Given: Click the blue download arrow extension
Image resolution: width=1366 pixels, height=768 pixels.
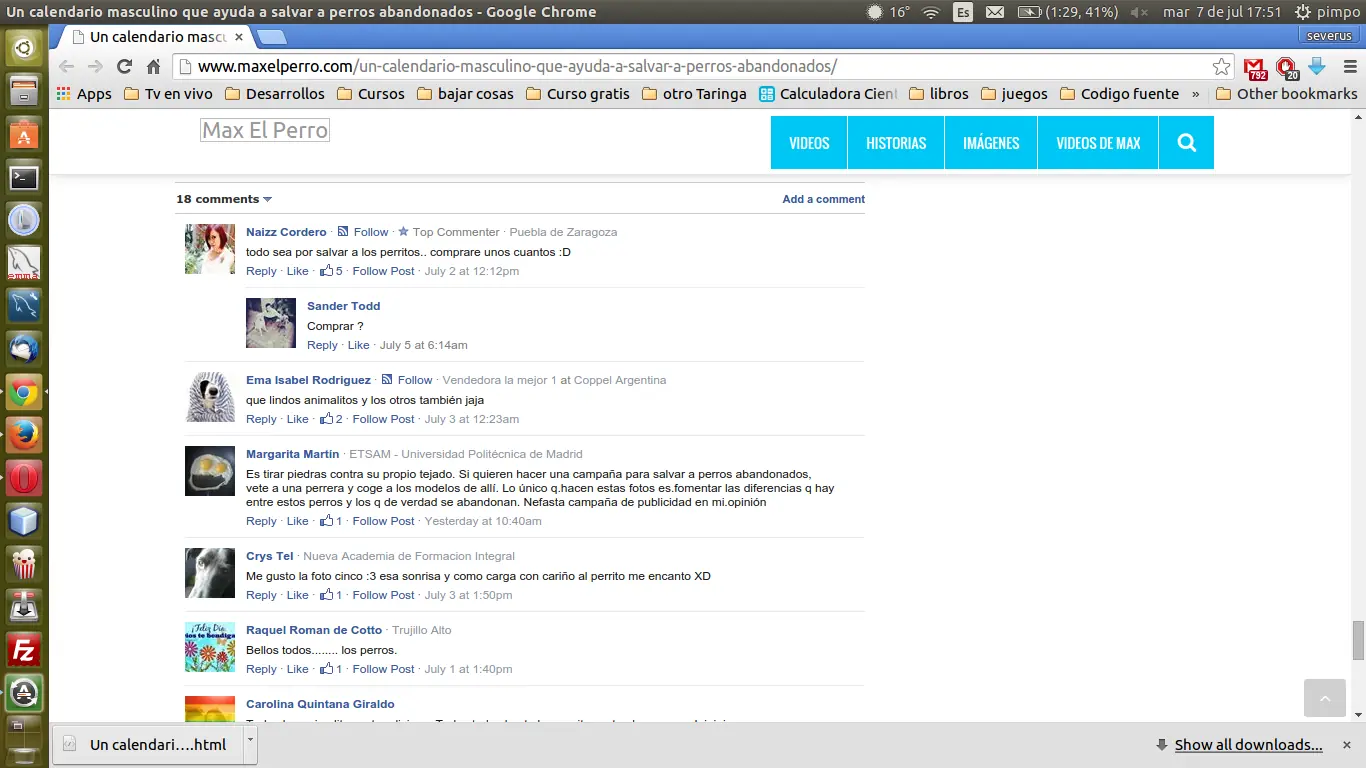Looking at the screenshot, I should (x=1316, y=67).
